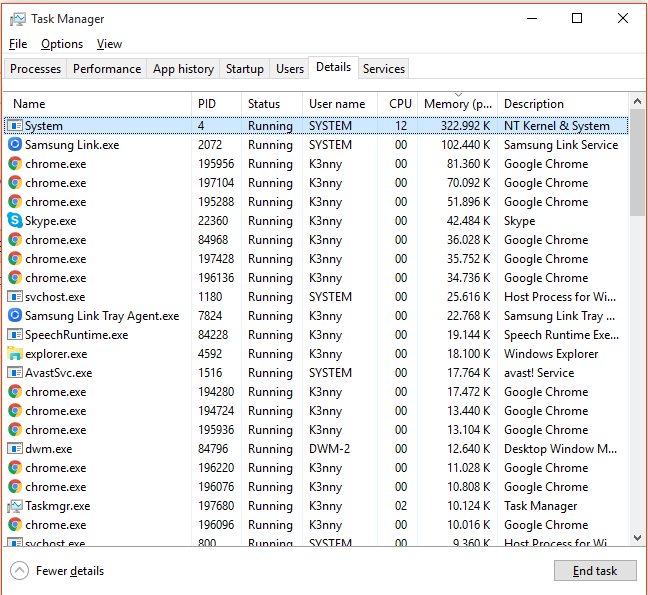This screenshot has width=648, height=595.
Task: Click the Taskmgr.exe icon
Action: (x=15, y=506)
